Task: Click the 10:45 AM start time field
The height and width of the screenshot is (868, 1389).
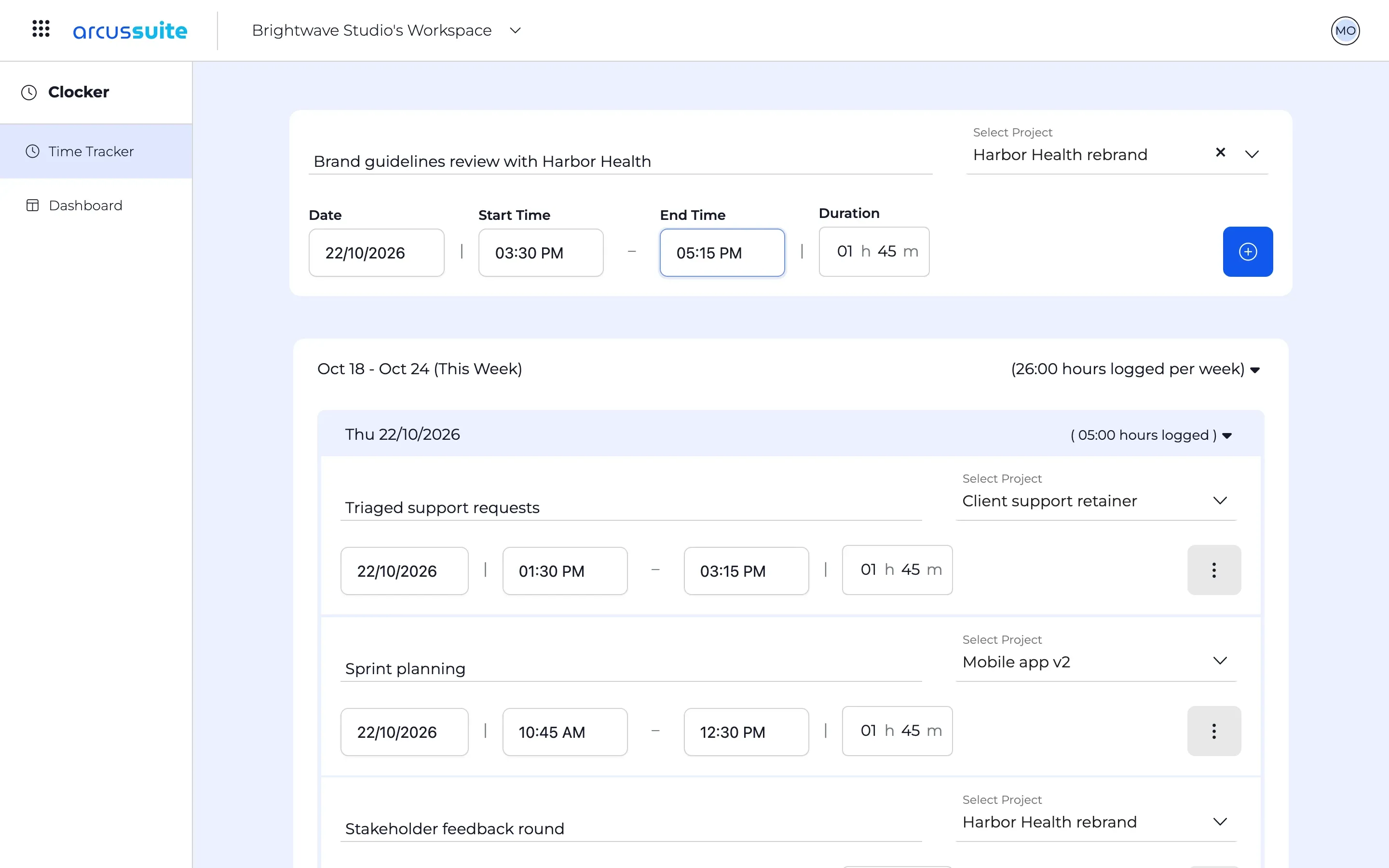Action: coord(565,732)
